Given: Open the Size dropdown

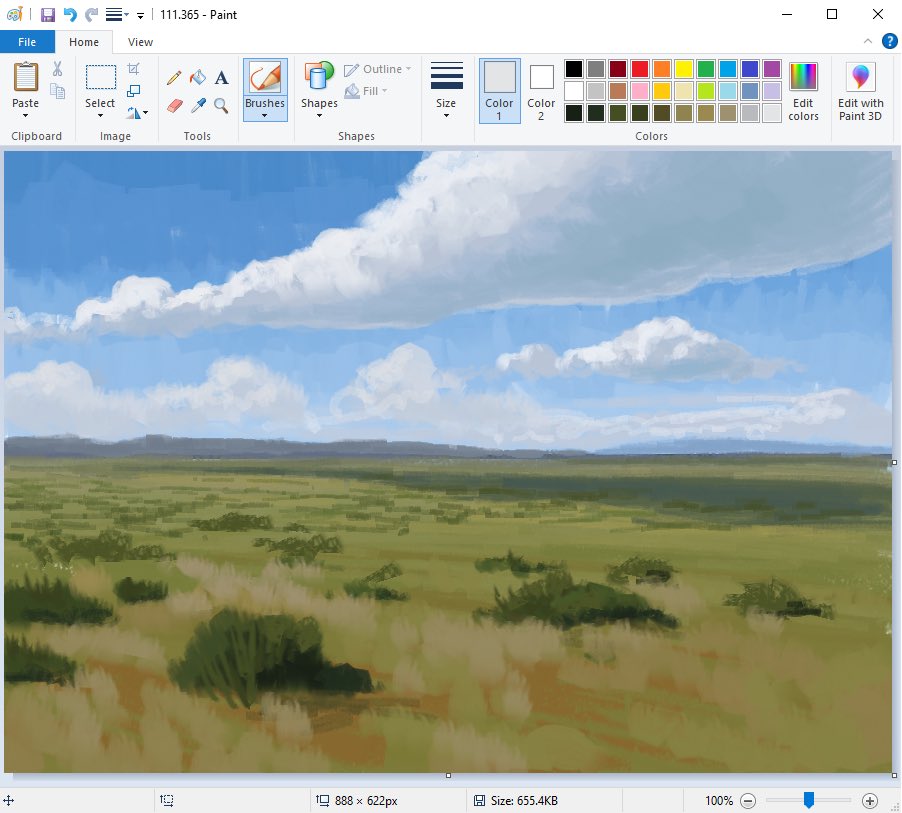Looking at the screenshot, I should (x=446, y=91).
